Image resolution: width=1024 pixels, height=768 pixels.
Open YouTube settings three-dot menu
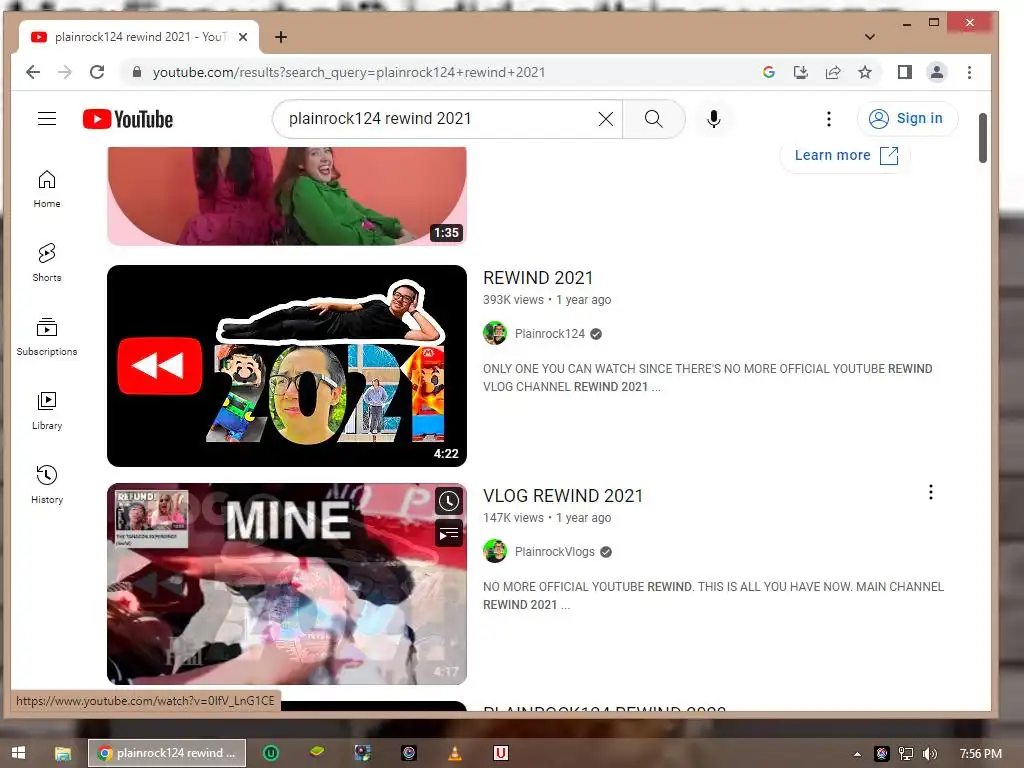[829, 119]
